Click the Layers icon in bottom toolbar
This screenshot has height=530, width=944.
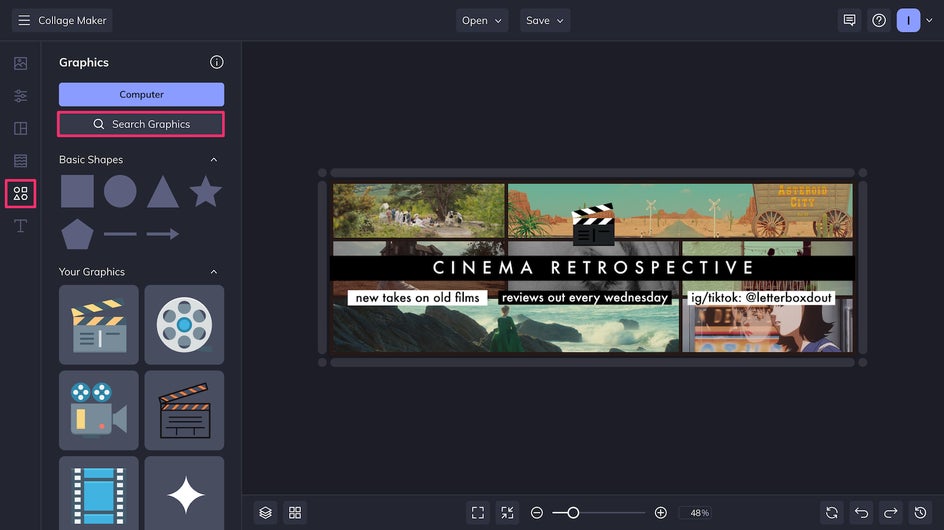[x=265, y=512]
